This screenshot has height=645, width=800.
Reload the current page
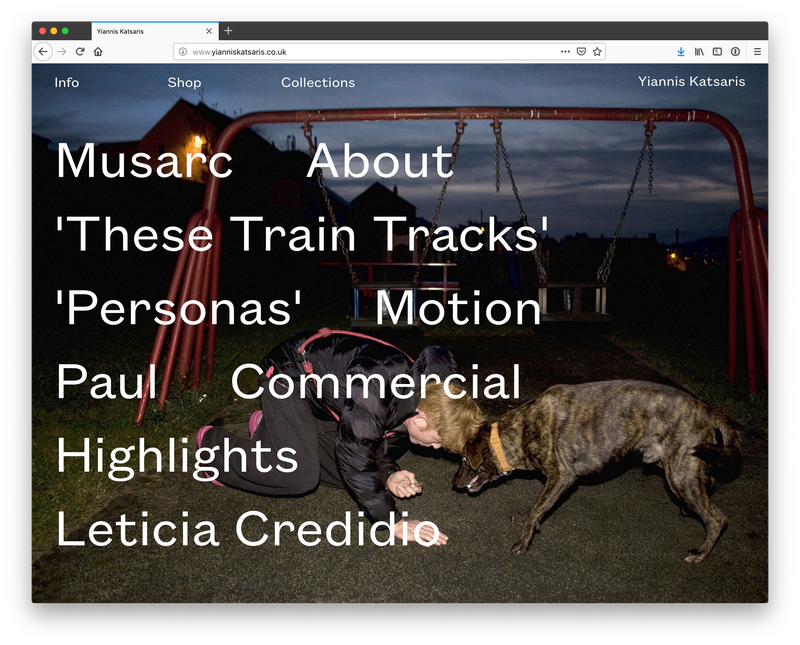pyautogui.click(x=80, y=52)
